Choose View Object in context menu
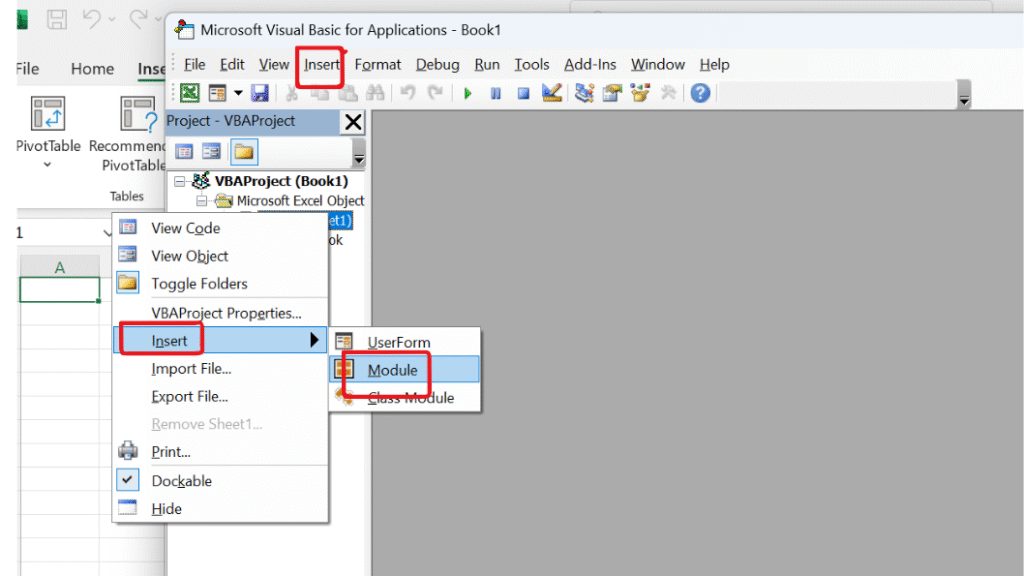Image resolution: width=1024 pixels, height=576 pixels. click(x=220, y=256)
